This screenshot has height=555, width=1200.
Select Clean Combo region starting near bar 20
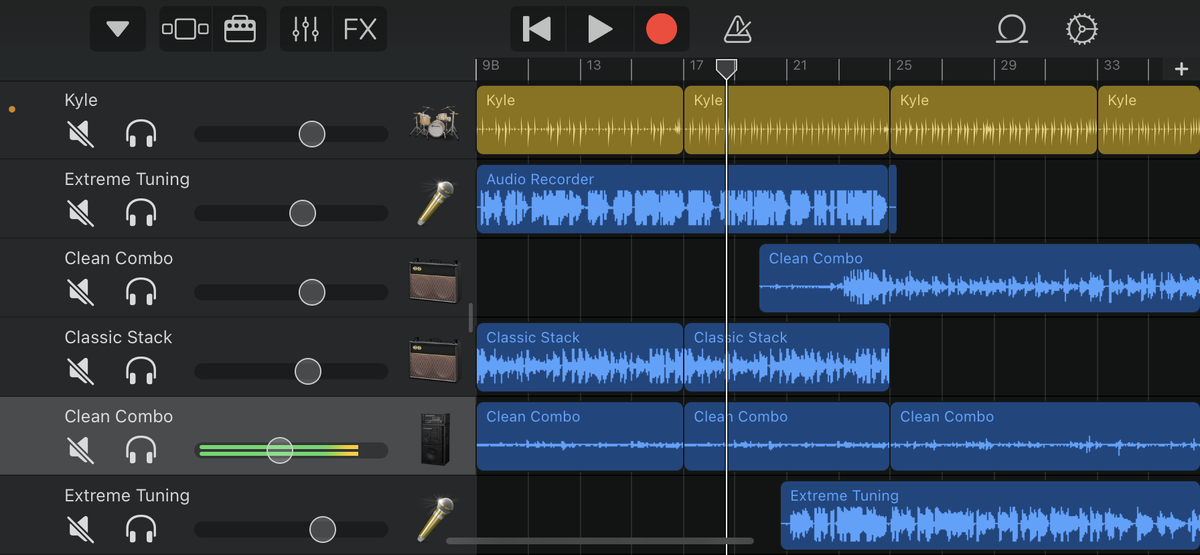coord(979,278)
